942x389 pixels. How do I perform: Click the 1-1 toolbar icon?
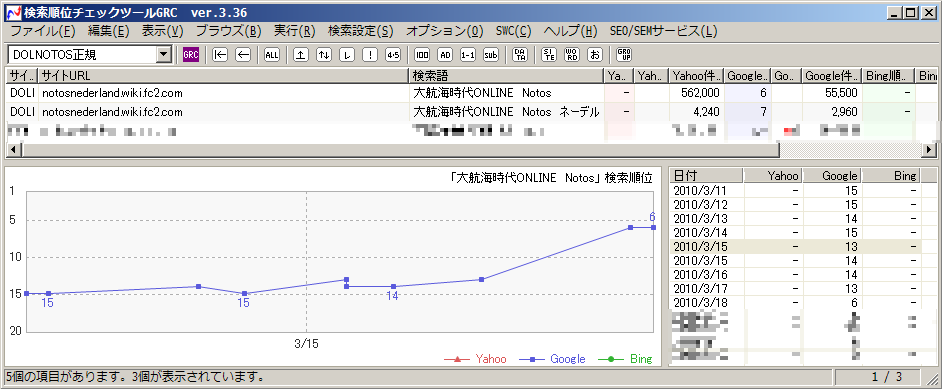(x=468, y=55)
